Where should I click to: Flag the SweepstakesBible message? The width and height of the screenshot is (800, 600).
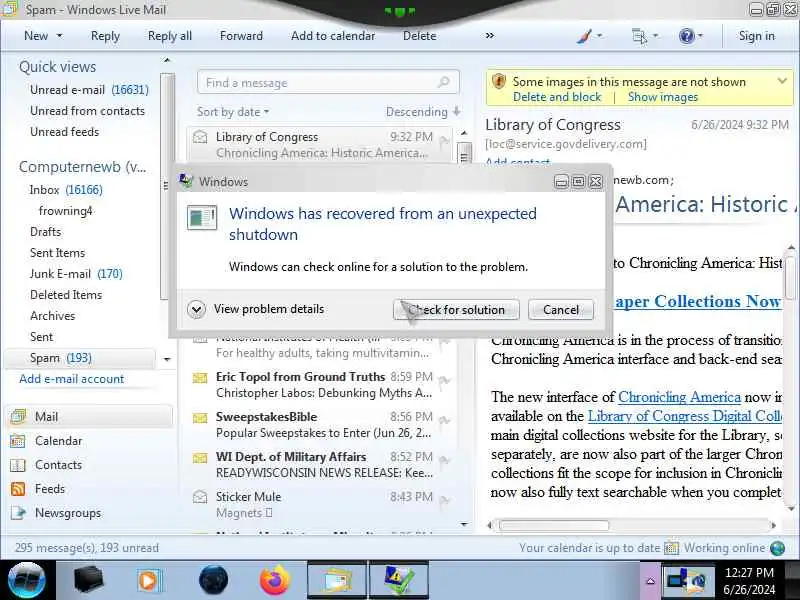pyautogui.click(x=444, y=421)
